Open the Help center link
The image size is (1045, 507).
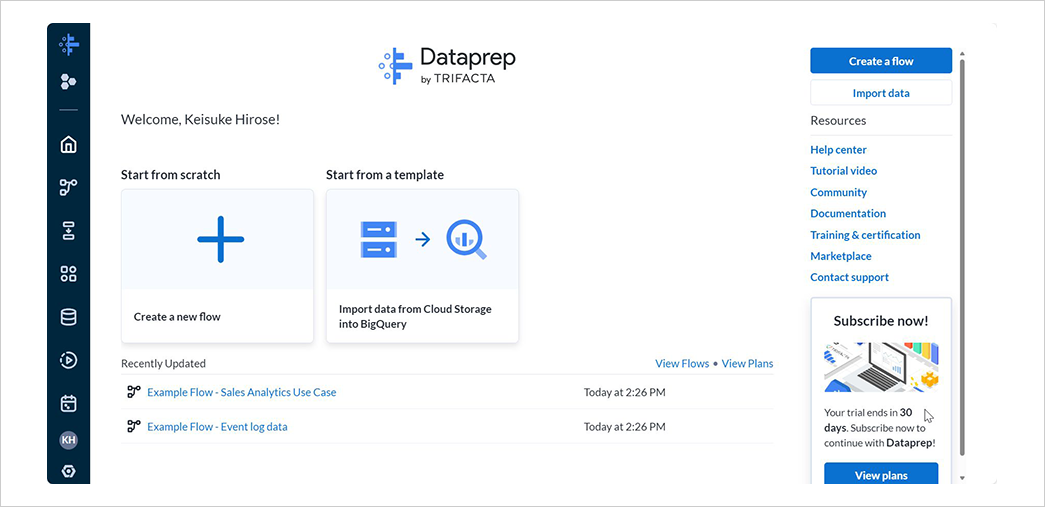tap(838, 150)
